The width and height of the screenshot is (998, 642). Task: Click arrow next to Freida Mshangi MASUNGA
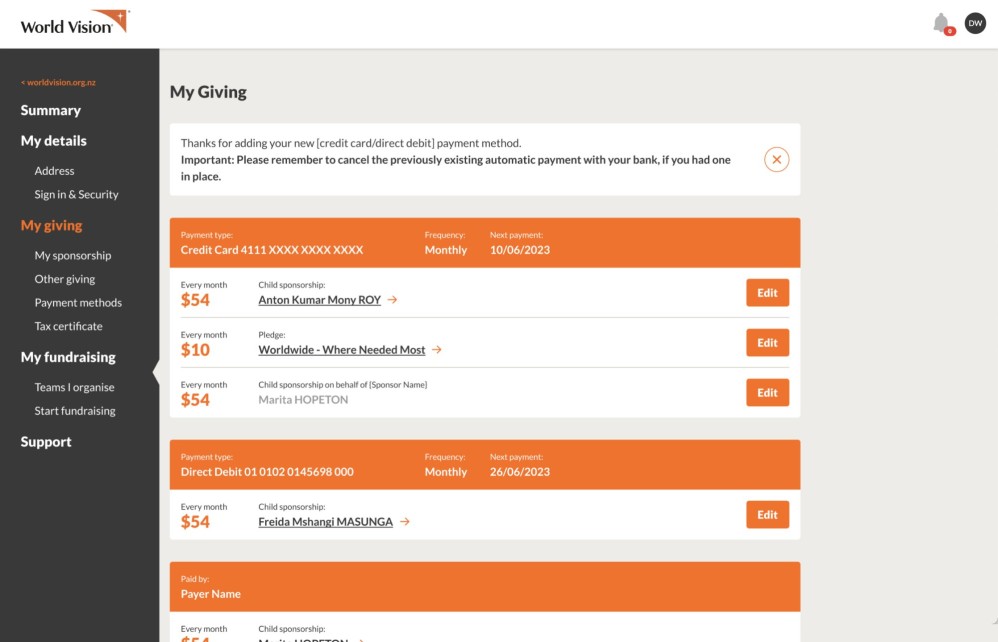tap(405, 522)
